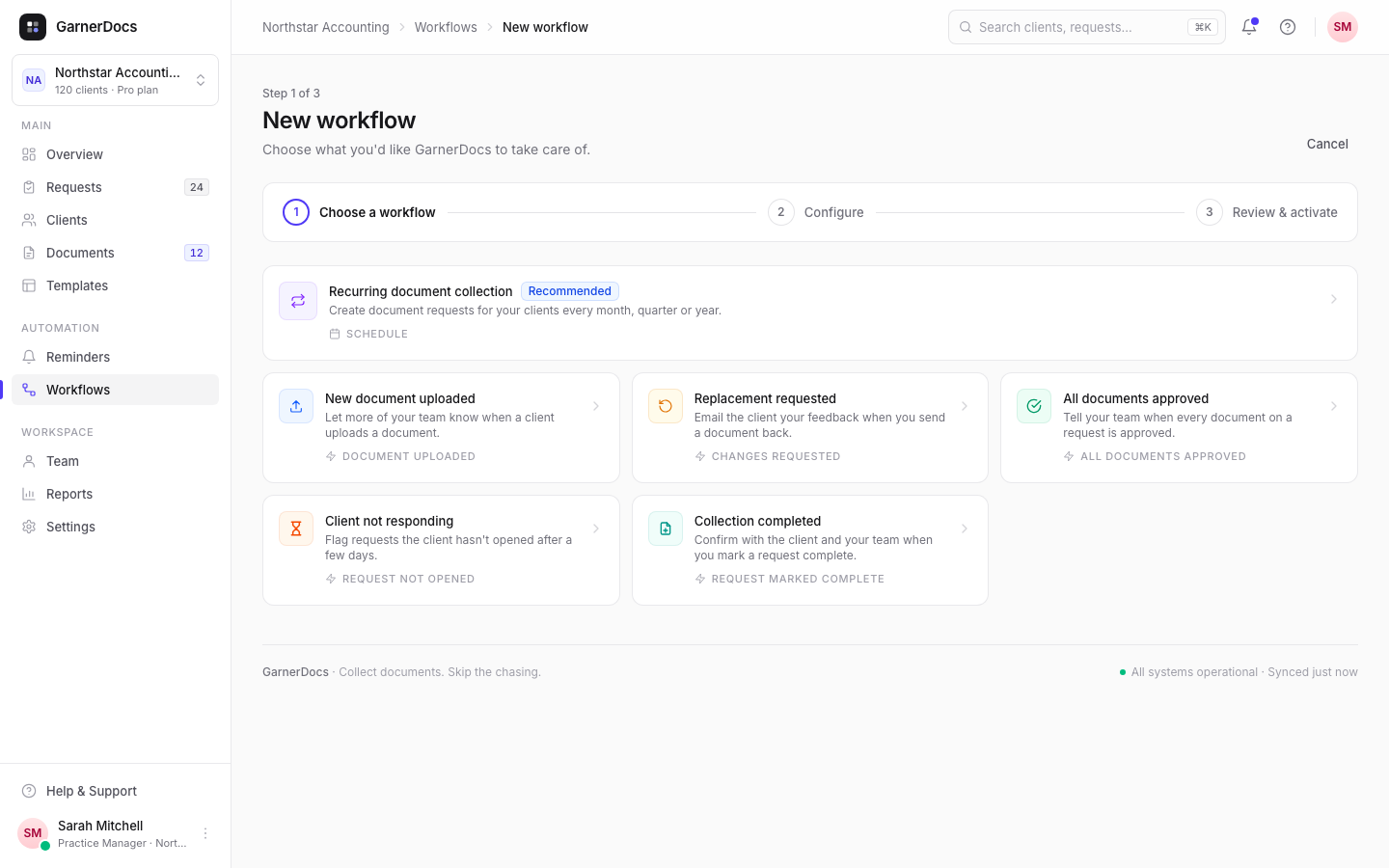
Task: Click the Client not responding hourglass icon
Action: click(x=296, y=529)
